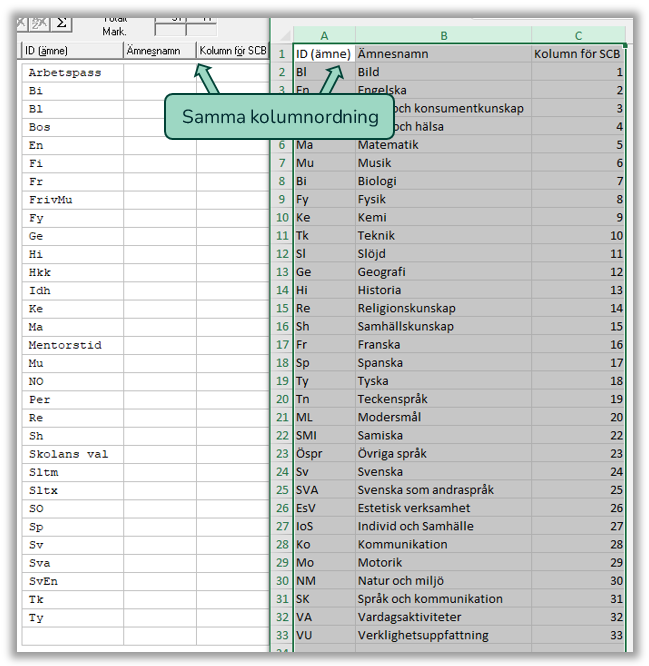Click the select-all corner of the spreadsheet
The height and width of the screenshot is (666, 649).
281,35
